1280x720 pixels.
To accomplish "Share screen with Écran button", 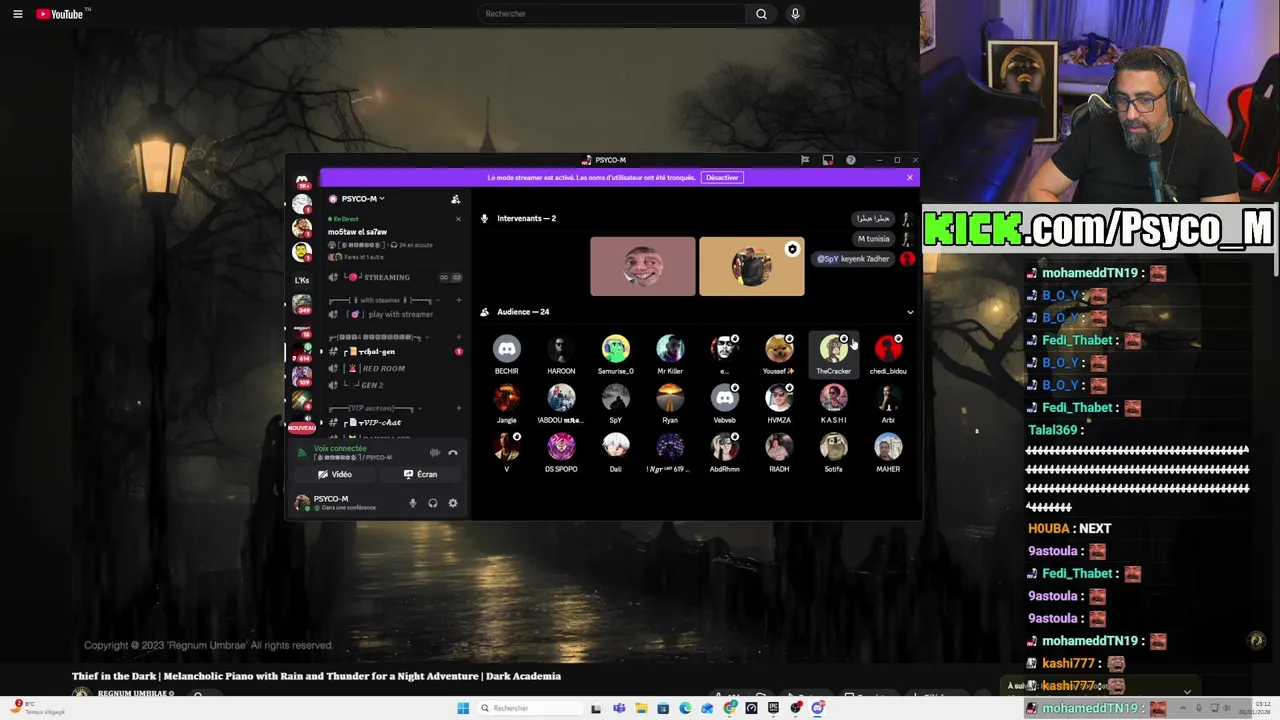I will click(420, 475).
